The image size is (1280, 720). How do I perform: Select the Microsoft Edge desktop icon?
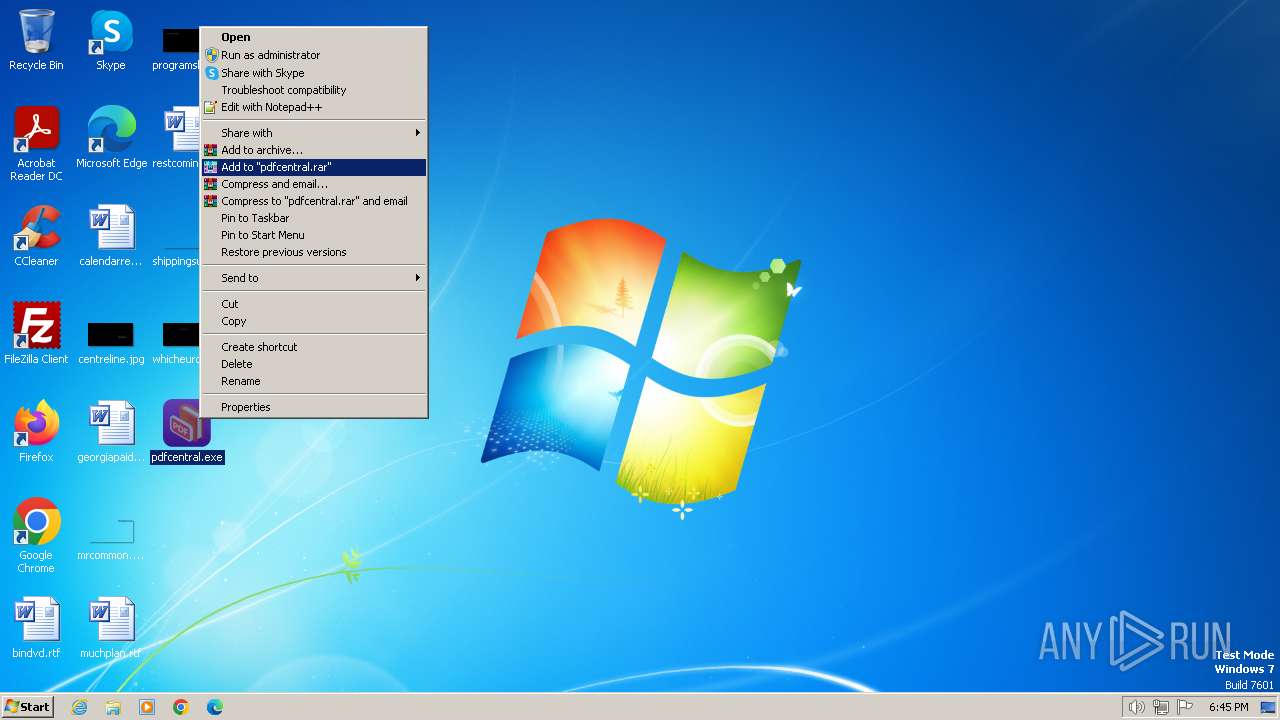pos(111,138)
